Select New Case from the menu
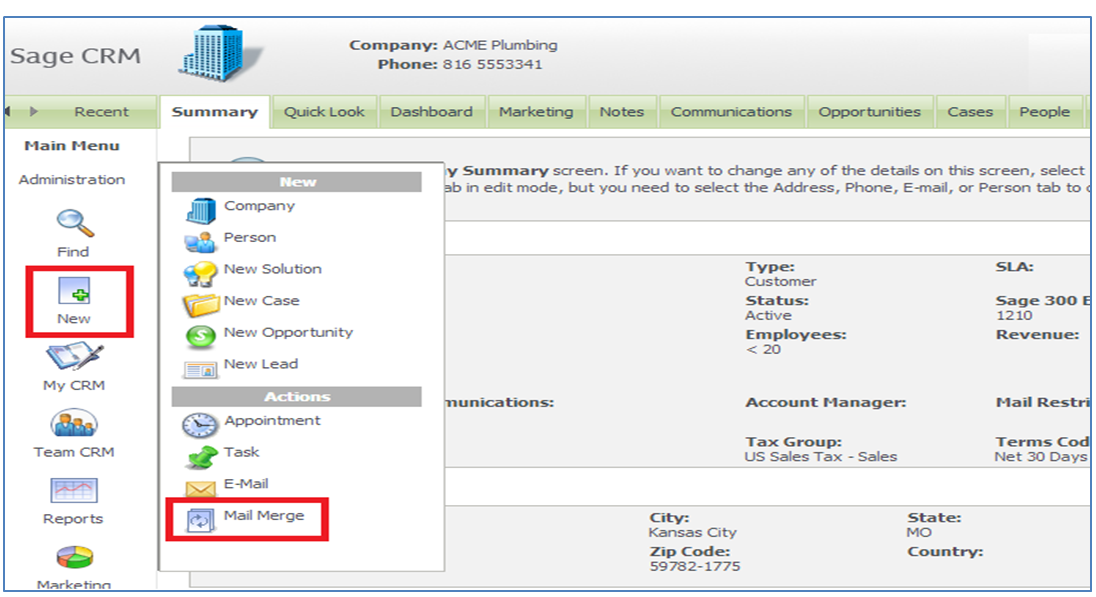The image size is (1096, 597). [x=261, y=301]
